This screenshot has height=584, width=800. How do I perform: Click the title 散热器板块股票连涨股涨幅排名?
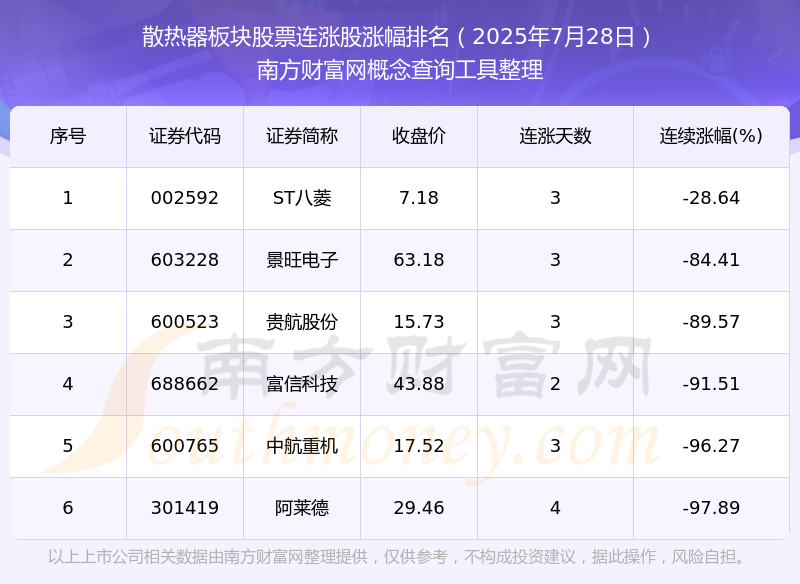[x=296, y=37]
